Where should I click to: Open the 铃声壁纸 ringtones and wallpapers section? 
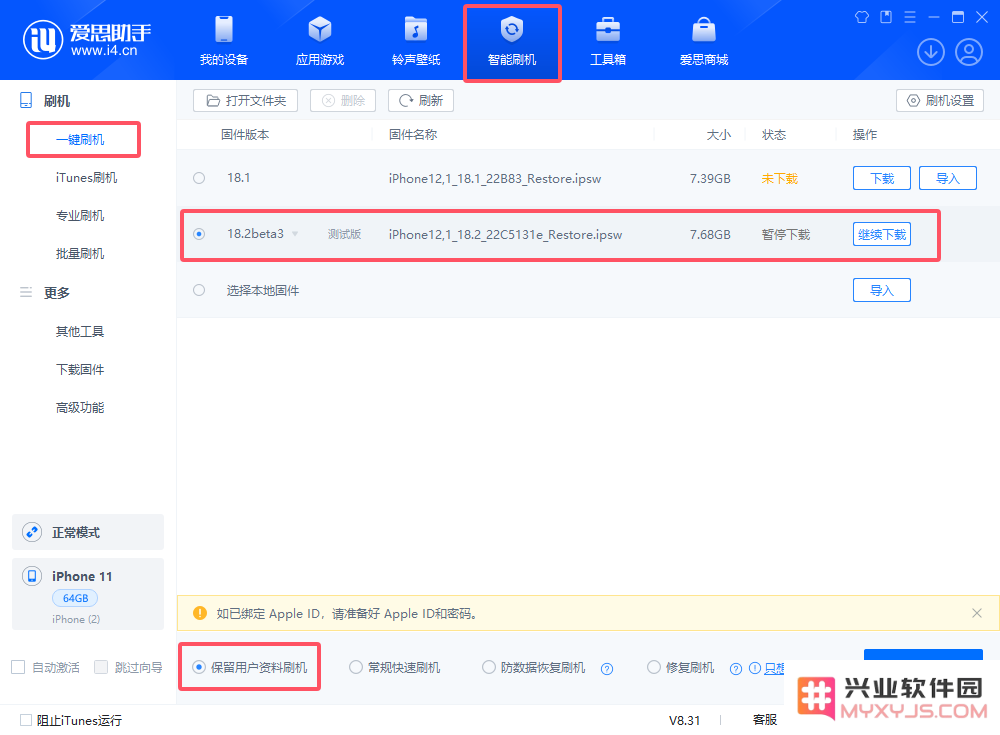pyautogui.click(x=416, y=41)
